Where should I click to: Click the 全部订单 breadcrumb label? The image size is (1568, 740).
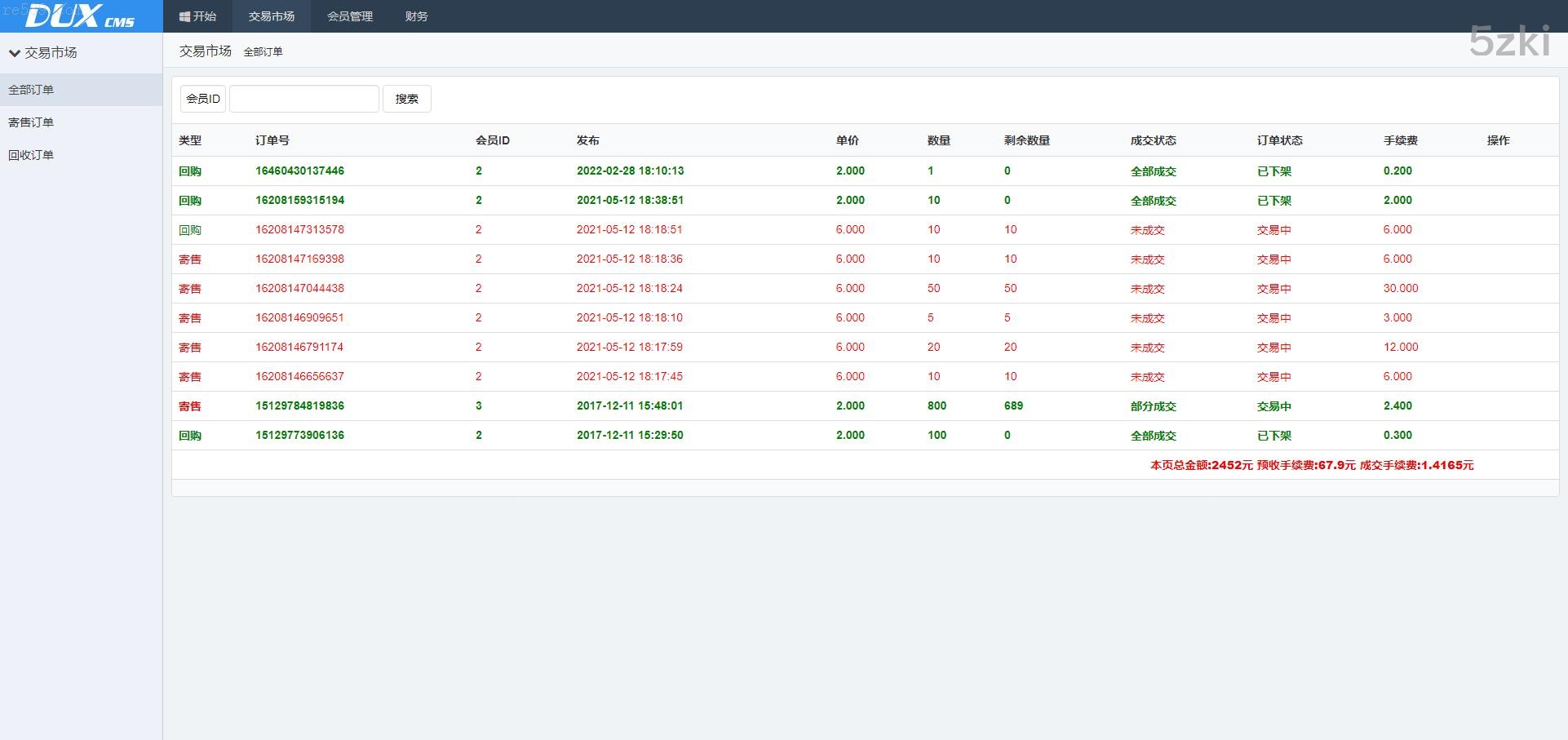263,51
